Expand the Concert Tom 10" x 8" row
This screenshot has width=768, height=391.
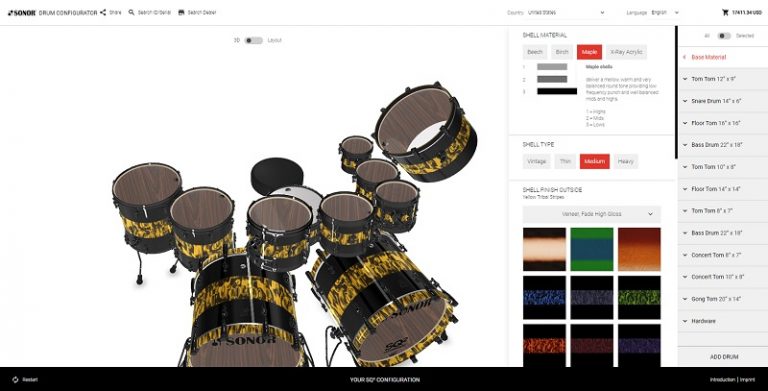722,277
